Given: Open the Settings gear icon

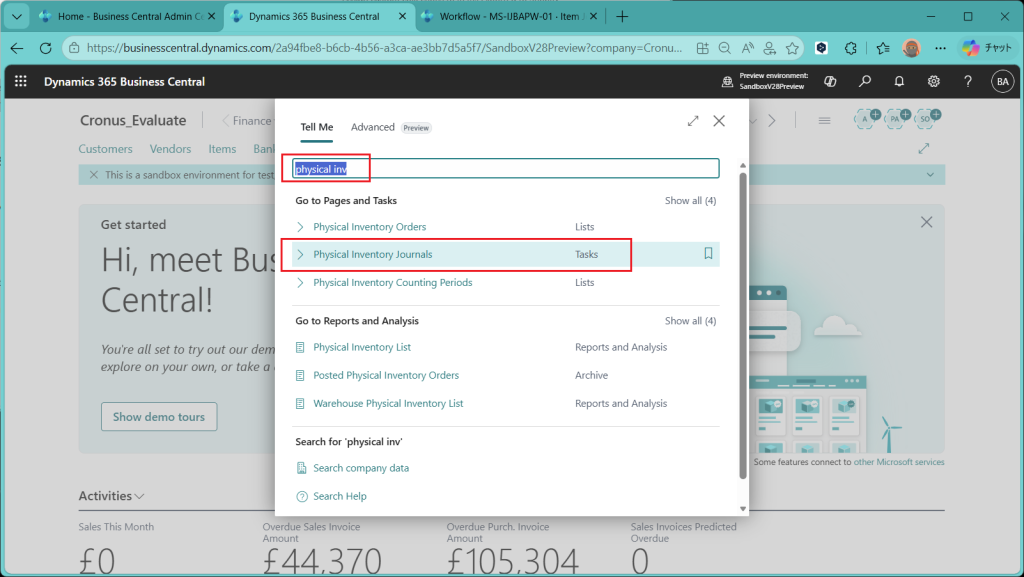Looking at the screenshot, I should point(933,82).
